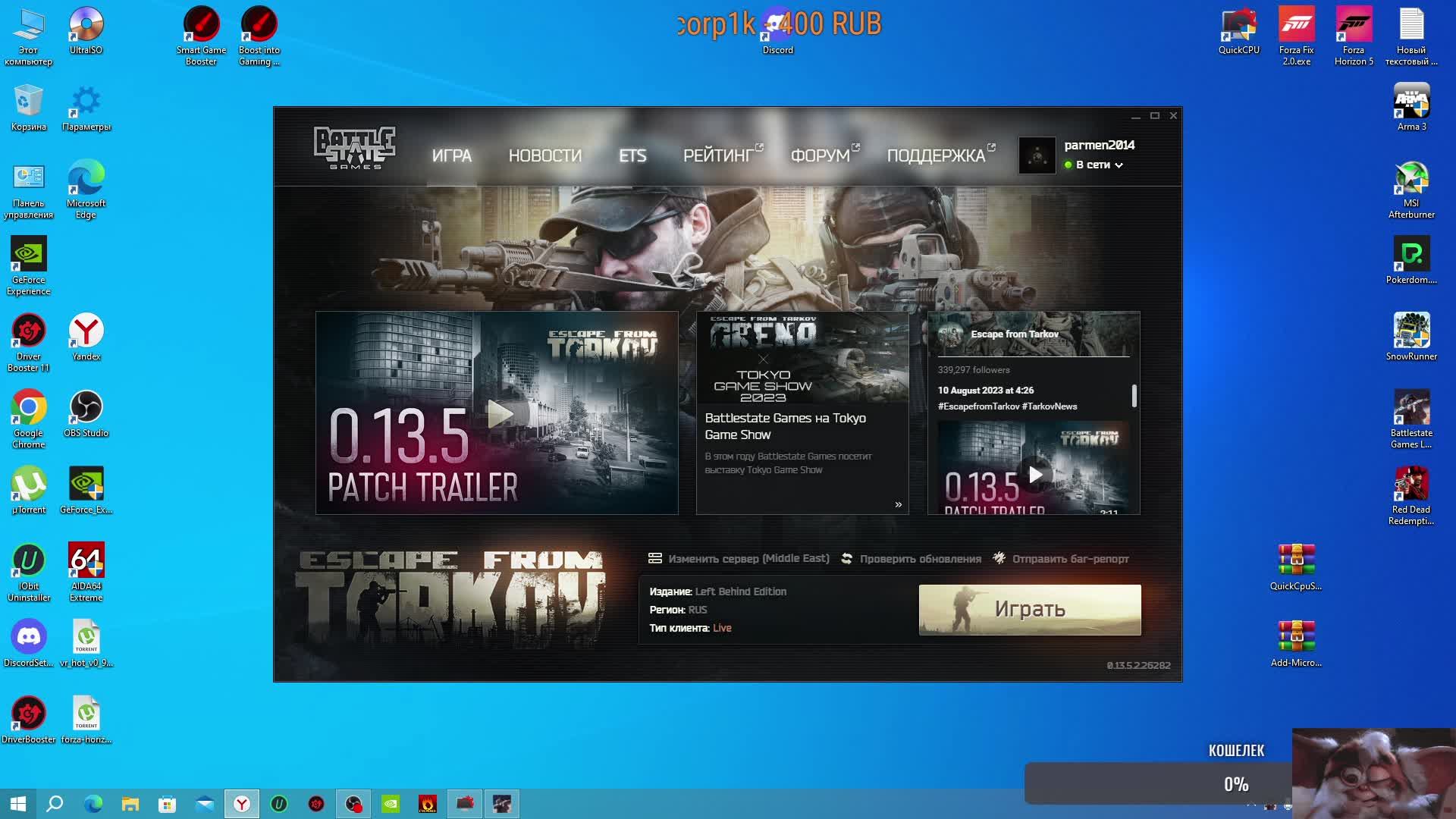This screenshot has width=1456, height=819.
Task: Play the patch trailer in social feed
Action: (1035, 475)
